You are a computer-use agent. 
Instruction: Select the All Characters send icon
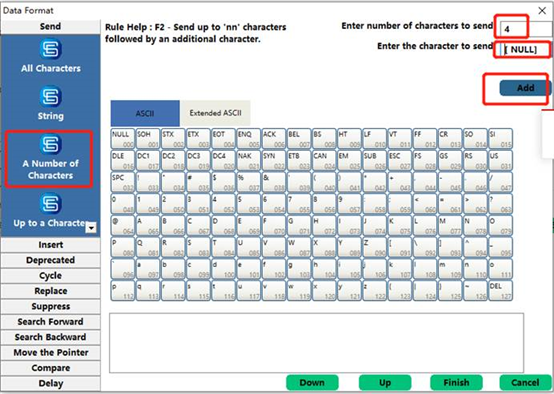(x=51, y=49)
